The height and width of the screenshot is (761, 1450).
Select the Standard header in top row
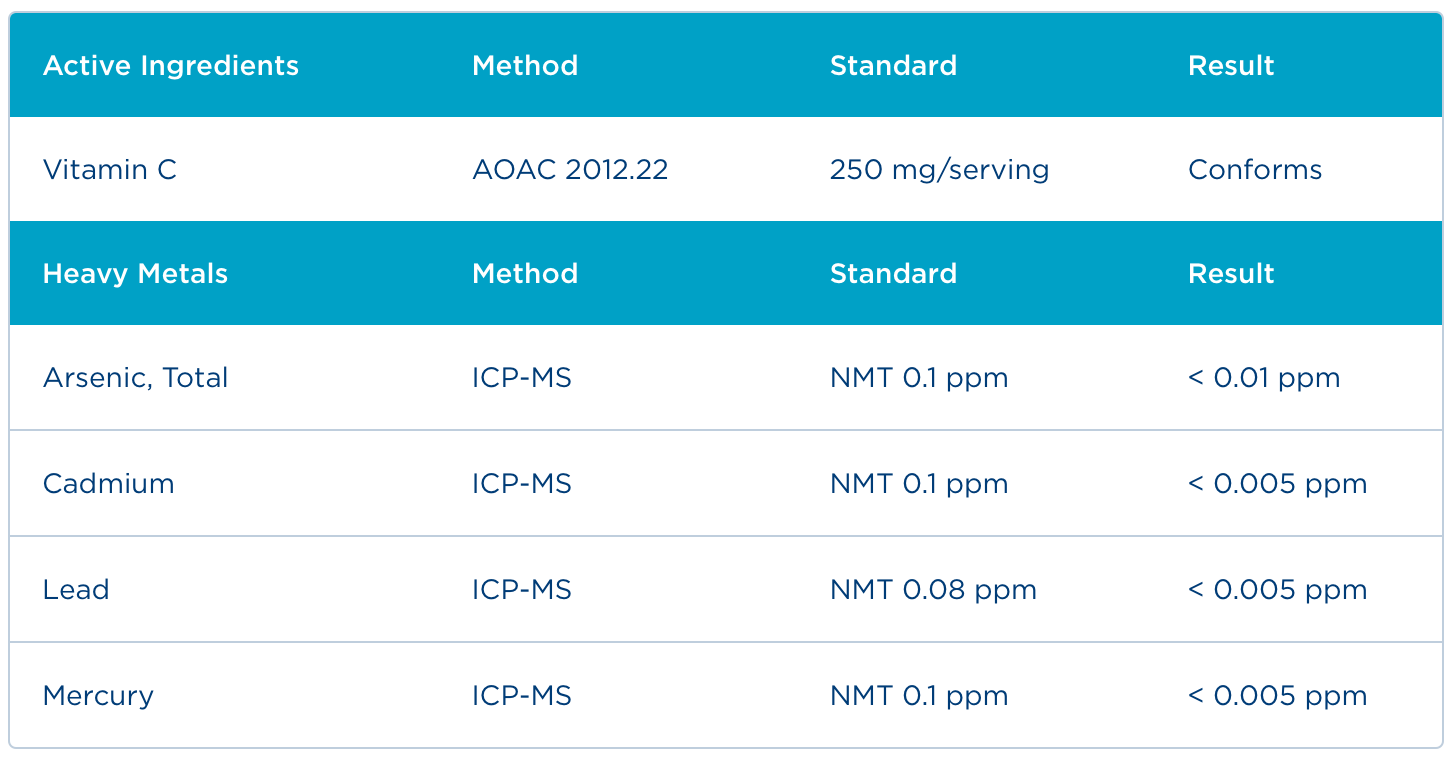(x=893, y=66)
